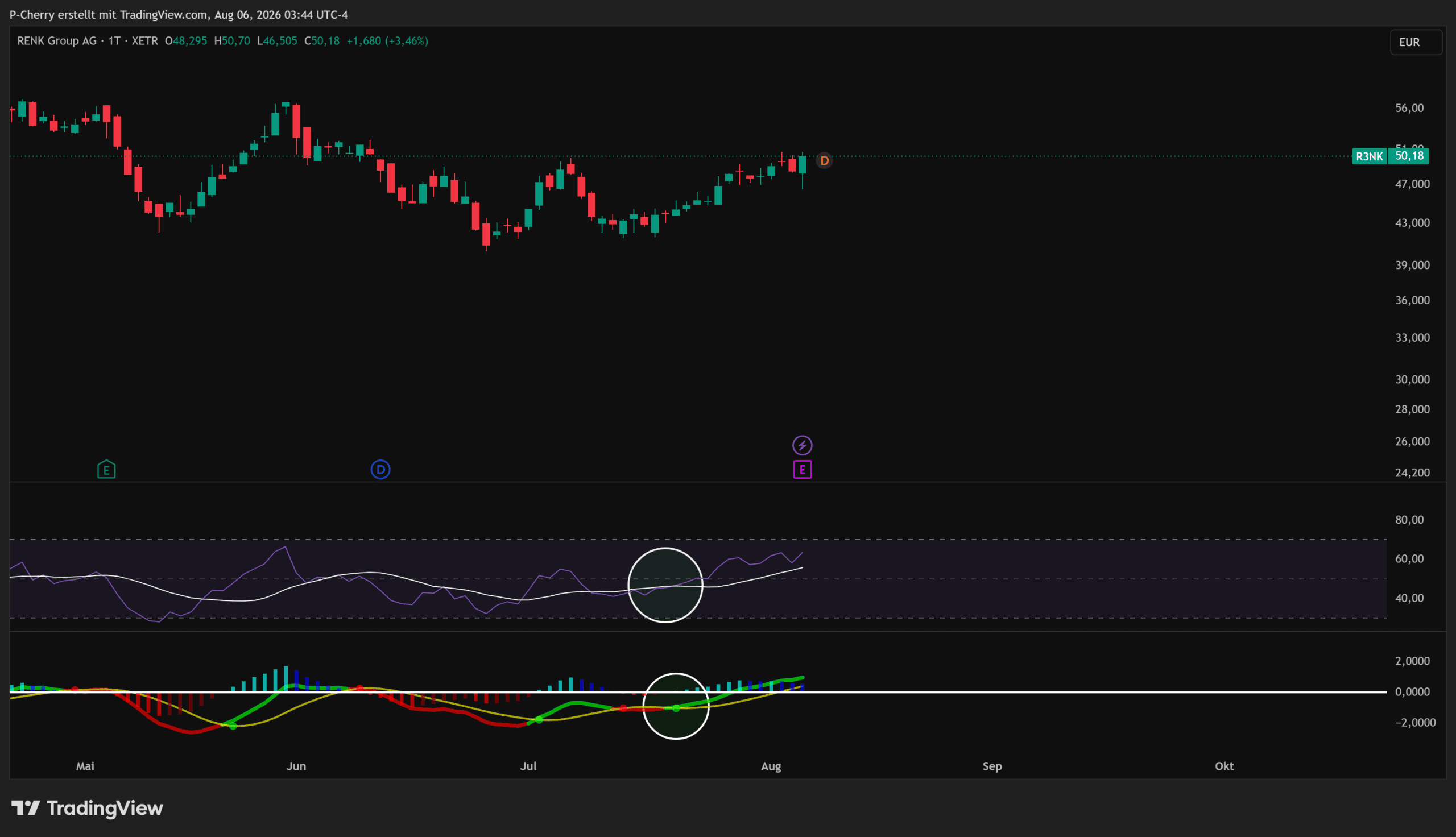This screenshot has height=837, width=1456.
Task: Click the 60,00 RSI scale label
Action: (1409, 559)
